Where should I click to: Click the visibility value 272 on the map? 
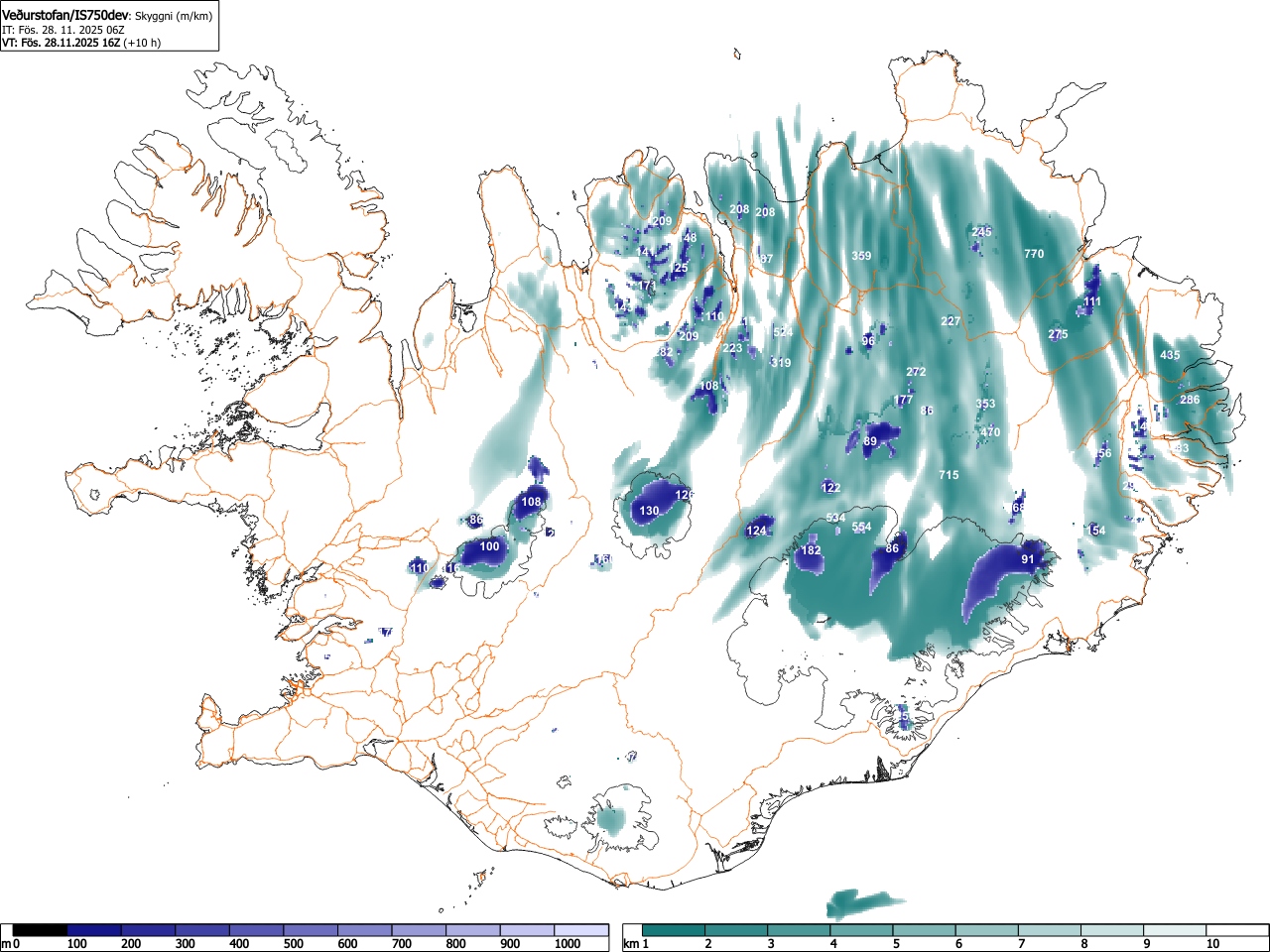[916, 372]
